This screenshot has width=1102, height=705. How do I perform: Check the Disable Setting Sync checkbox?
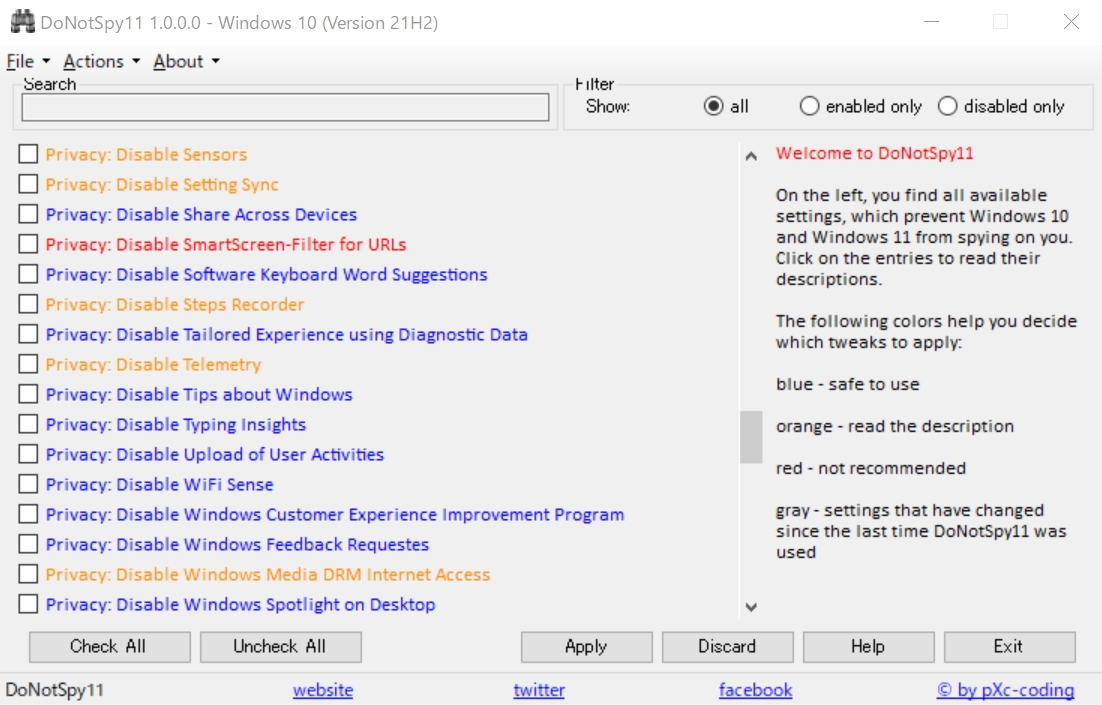coord(28,184)
